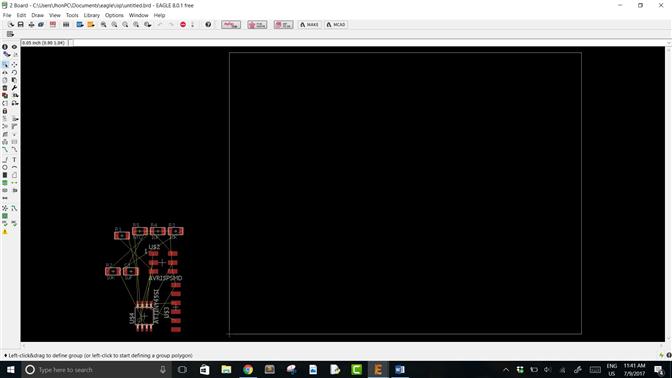The height and width of the screenshot is (378, 672).
Task: Select the Delete (trash can) tool
Action: click(5, 88)
